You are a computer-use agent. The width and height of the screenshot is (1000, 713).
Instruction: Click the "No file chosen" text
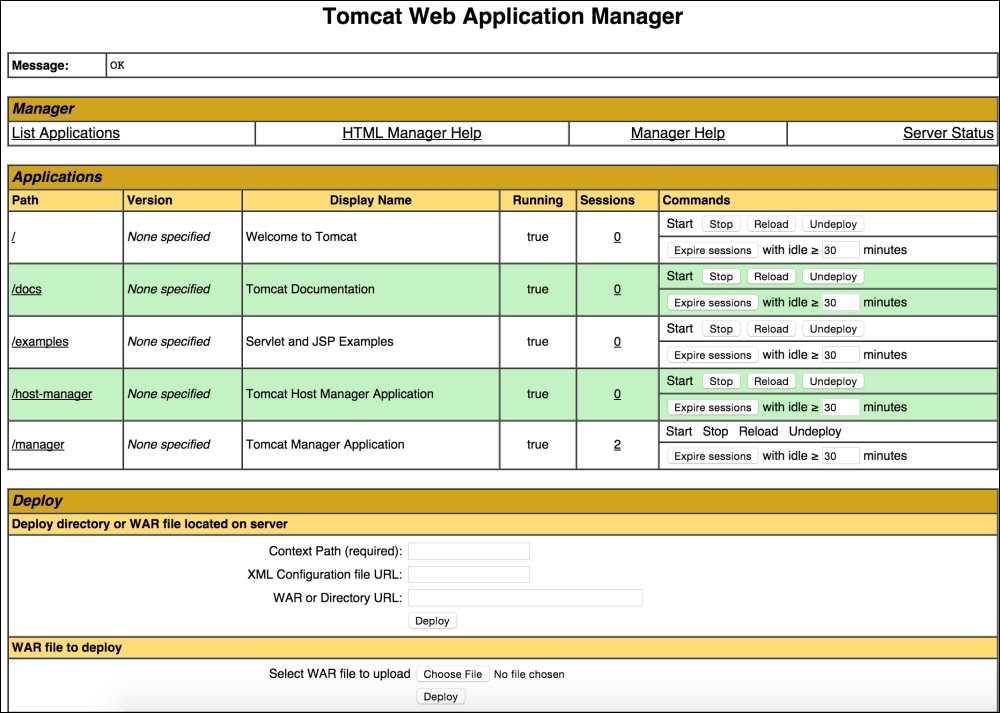pyautogui.click(x=529, y=674)
